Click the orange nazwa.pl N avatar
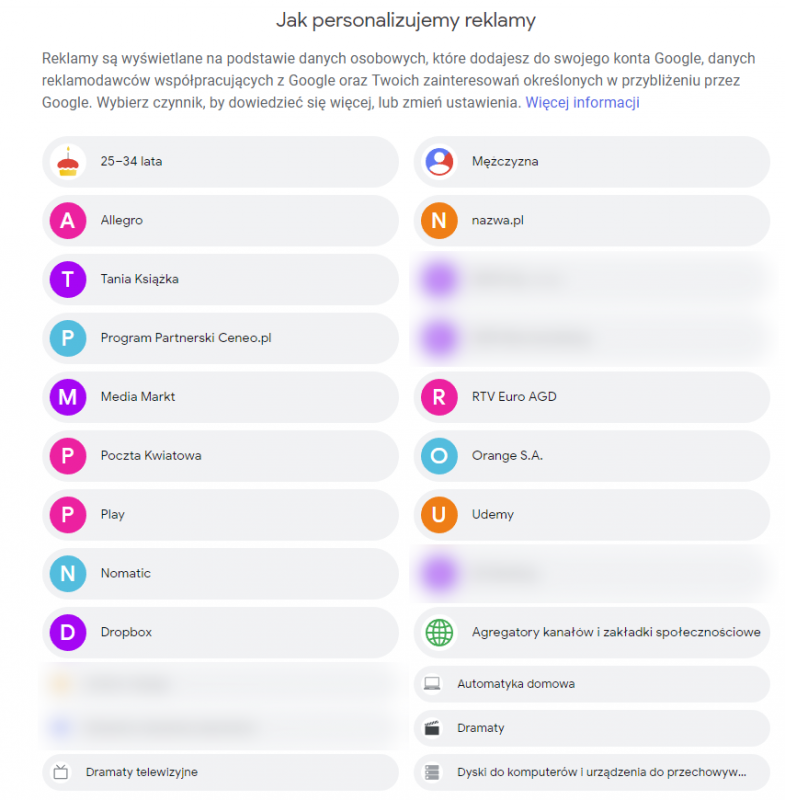The width and height of the screenshot is (785, 800). point(439,221)
